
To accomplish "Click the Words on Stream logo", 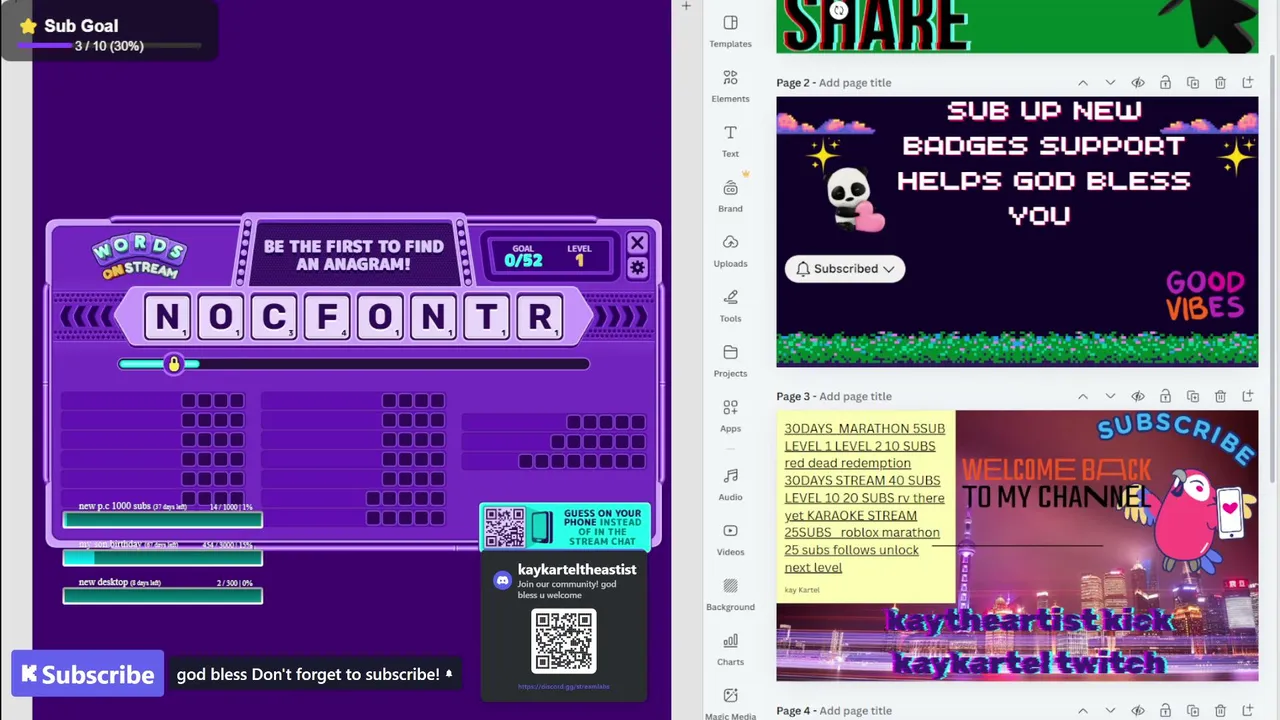I will pos(140,256).
